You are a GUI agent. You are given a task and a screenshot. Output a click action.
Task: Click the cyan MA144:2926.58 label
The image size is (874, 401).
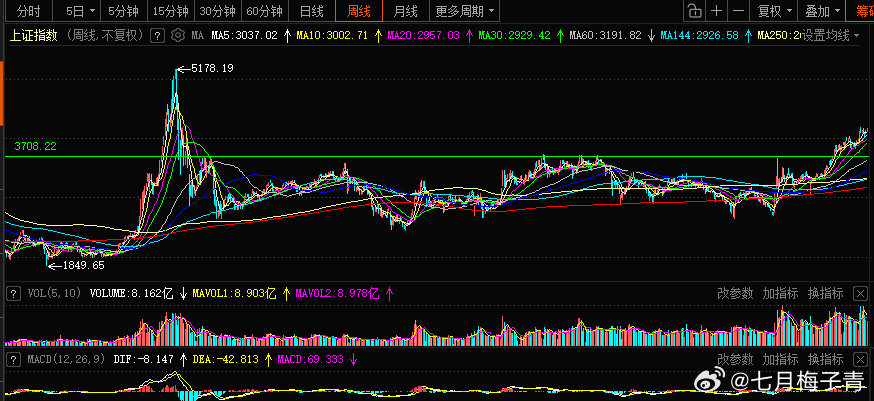tap(700, 36)
